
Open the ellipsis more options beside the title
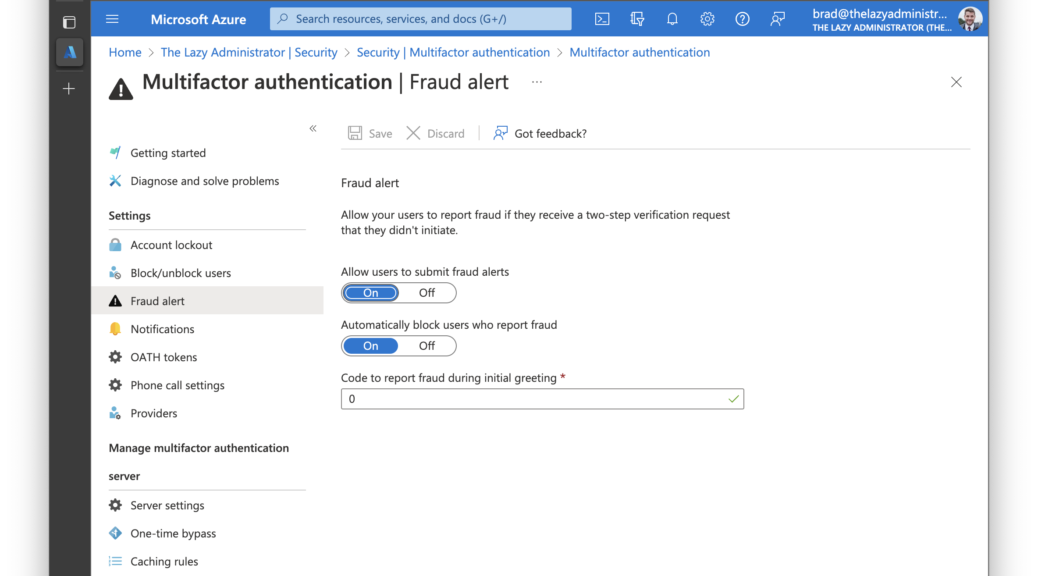point(537,82)
